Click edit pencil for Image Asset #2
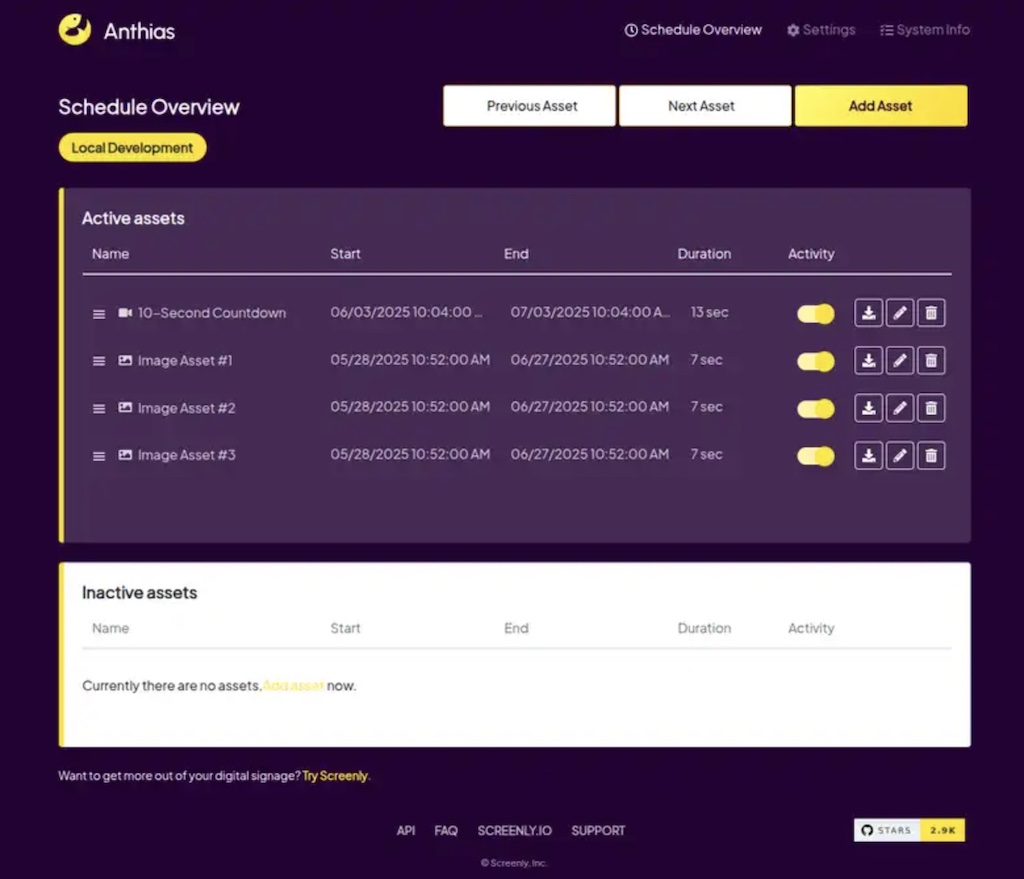Image resolution: width=1024 pixels, height=879 pixels. point(900,408)
